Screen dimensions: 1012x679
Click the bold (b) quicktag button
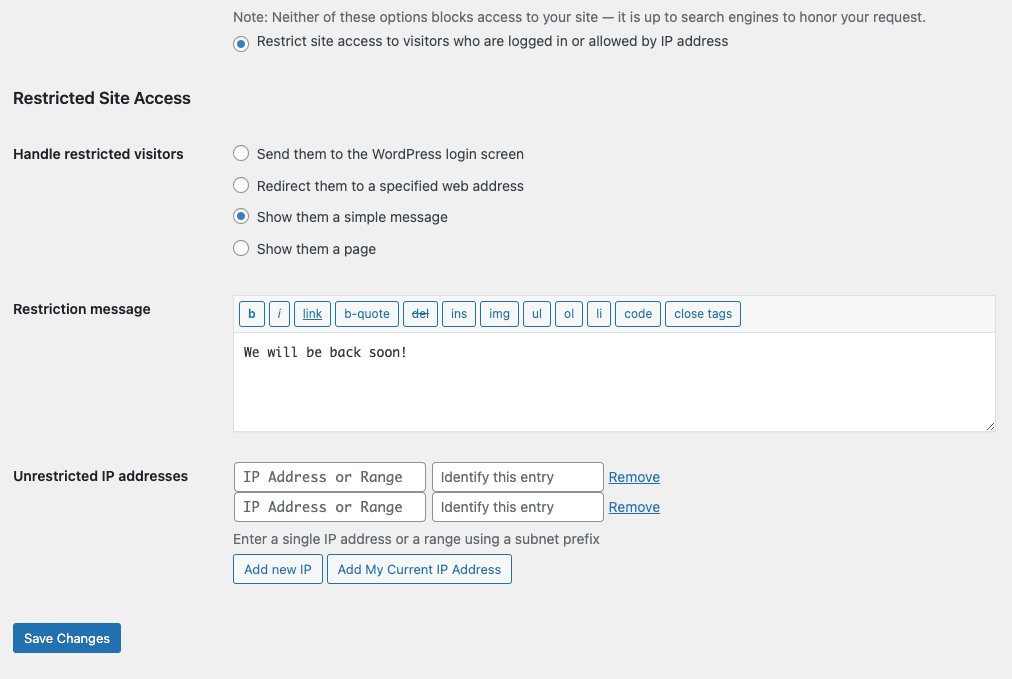coord(251,314)
